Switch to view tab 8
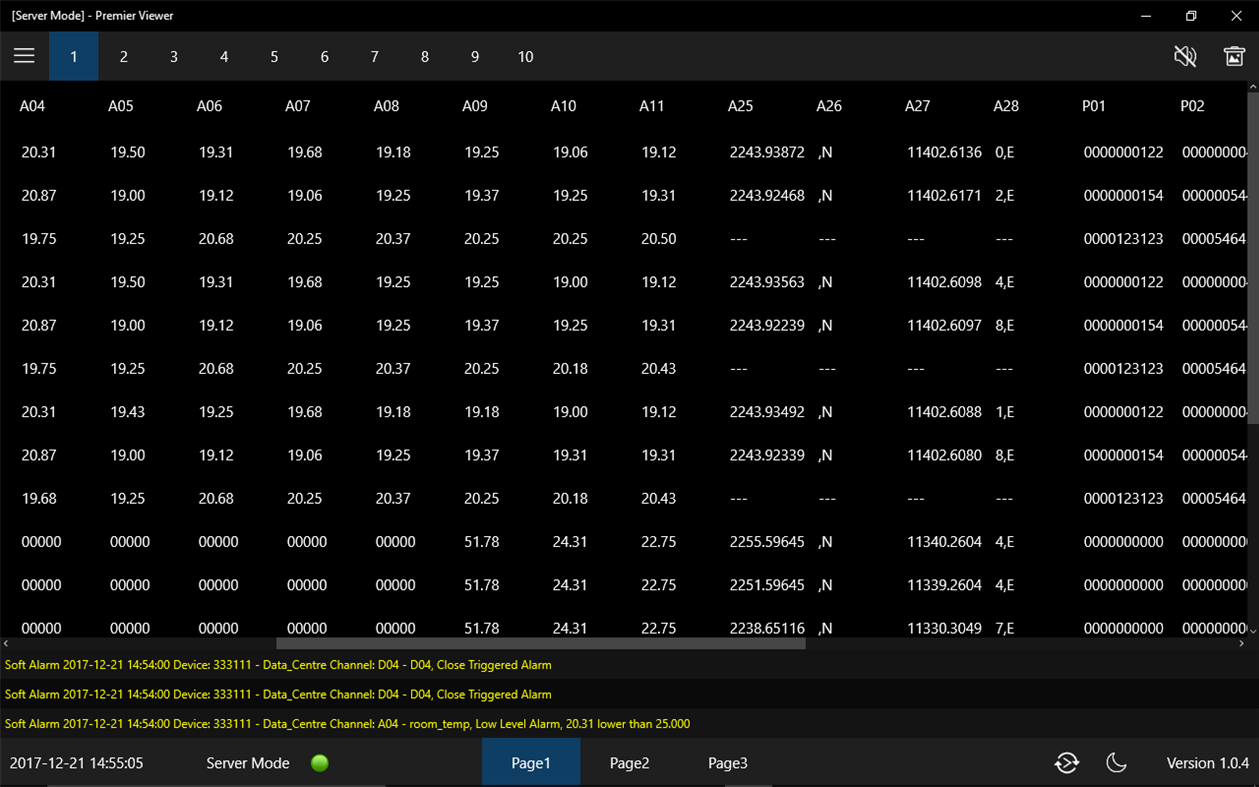Screen dimensions: 1259x787 tap(425, 56)
